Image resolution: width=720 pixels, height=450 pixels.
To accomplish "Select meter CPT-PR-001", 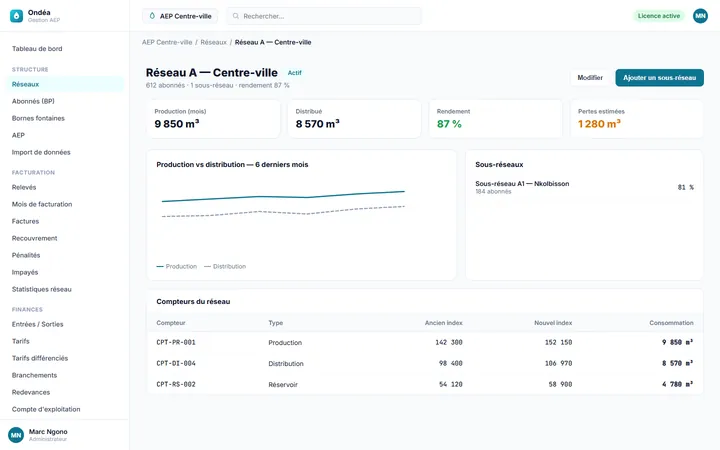I will coord(176,342).
